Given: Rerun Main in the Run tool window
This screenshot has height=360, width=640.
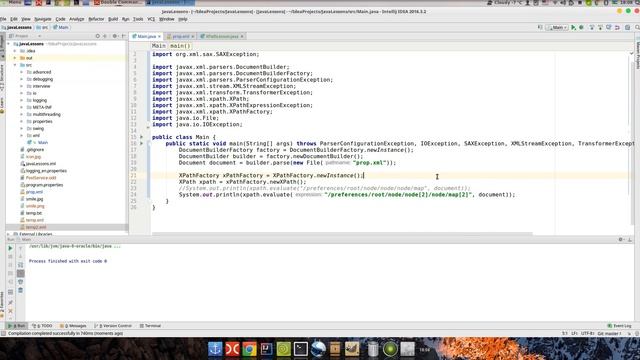Looking at the screenshot, I should [11, 248].
